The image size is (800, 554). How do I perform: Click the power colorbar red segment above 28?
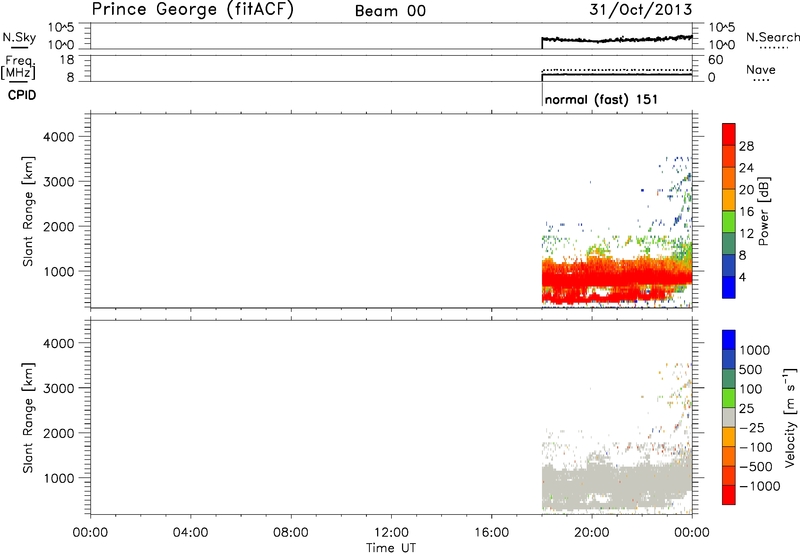(729, 134)
